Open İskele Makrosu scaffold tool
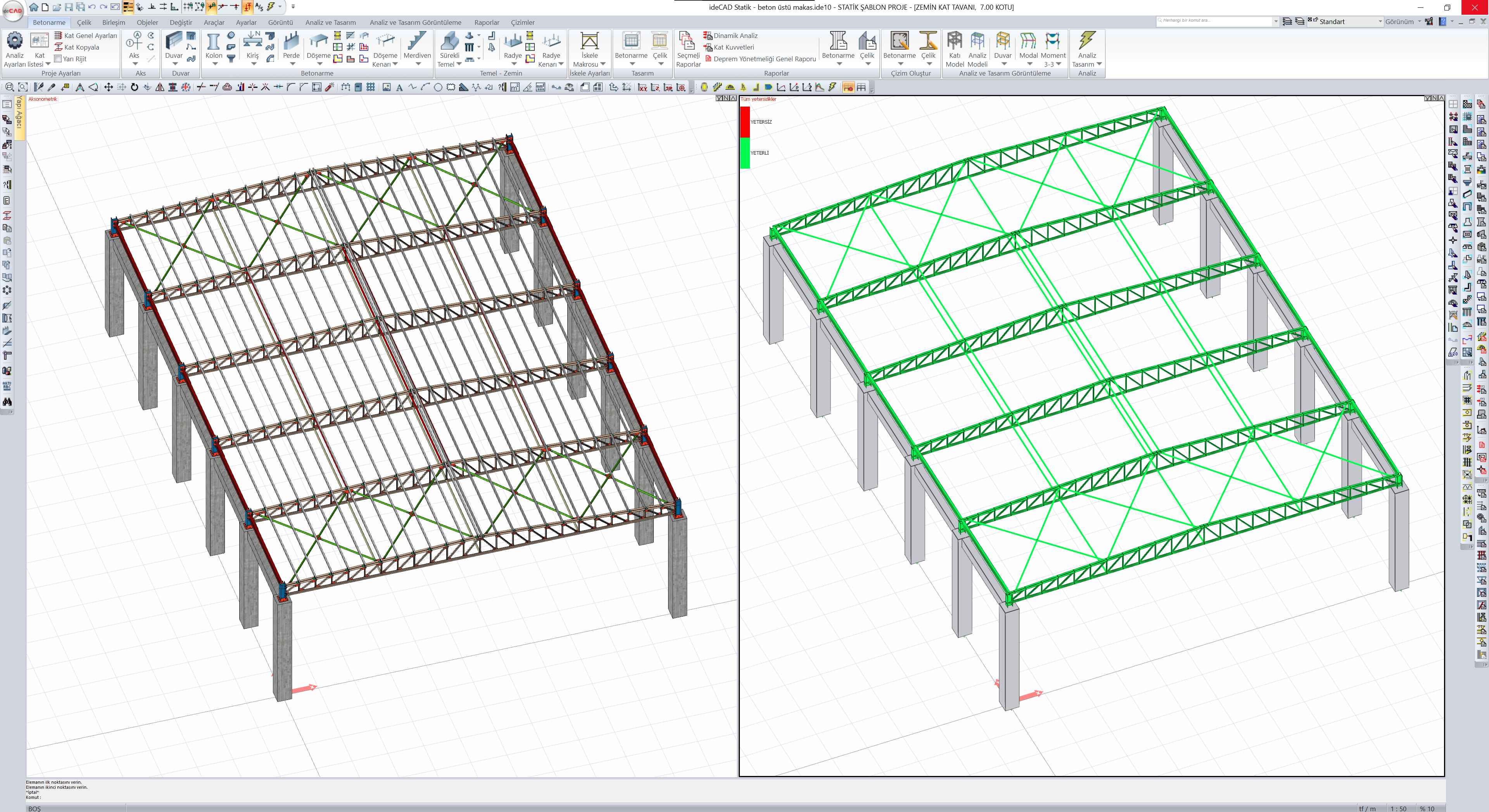Screen dimensions: 1489x812 [x=589, y=42]
